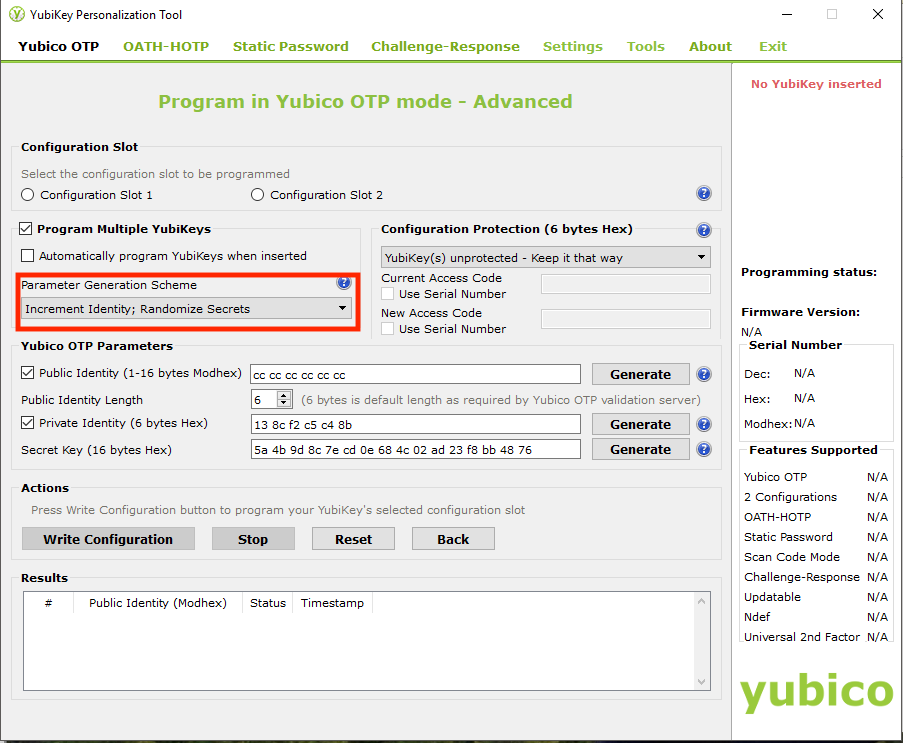This screenshot has height=743, width=903.
Task: Open help icon beside Public Identity Generate
Action: coord(703,374)
